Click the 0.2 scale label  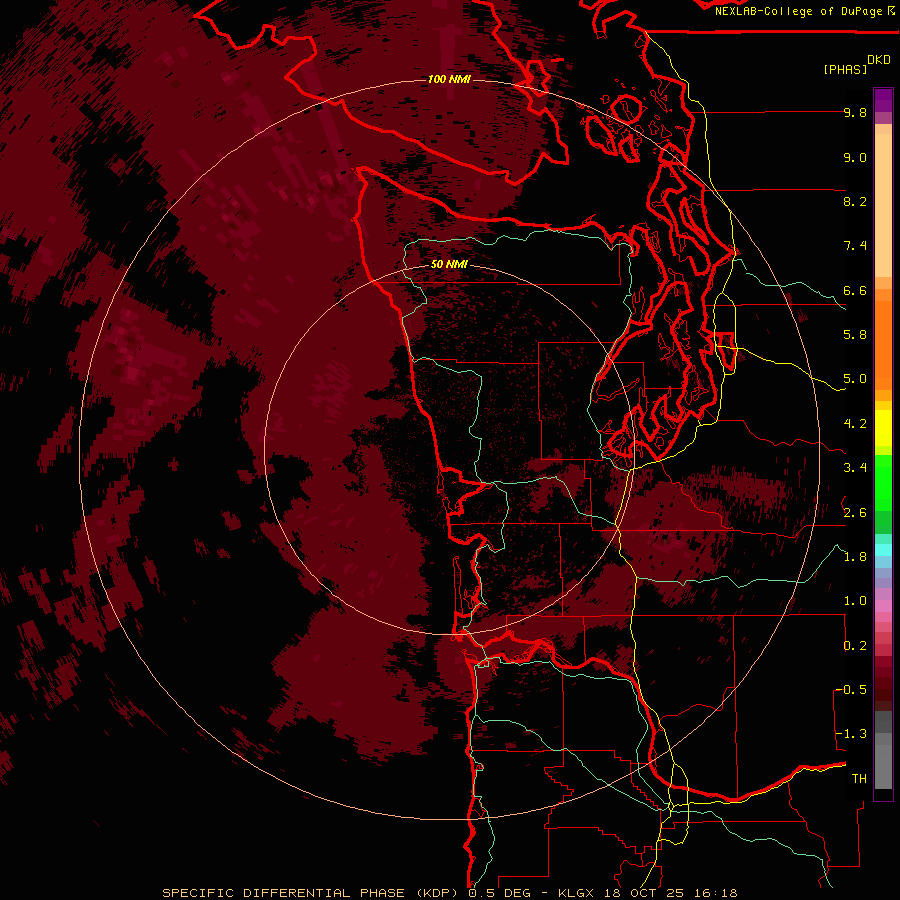click(x=855, y=646)
